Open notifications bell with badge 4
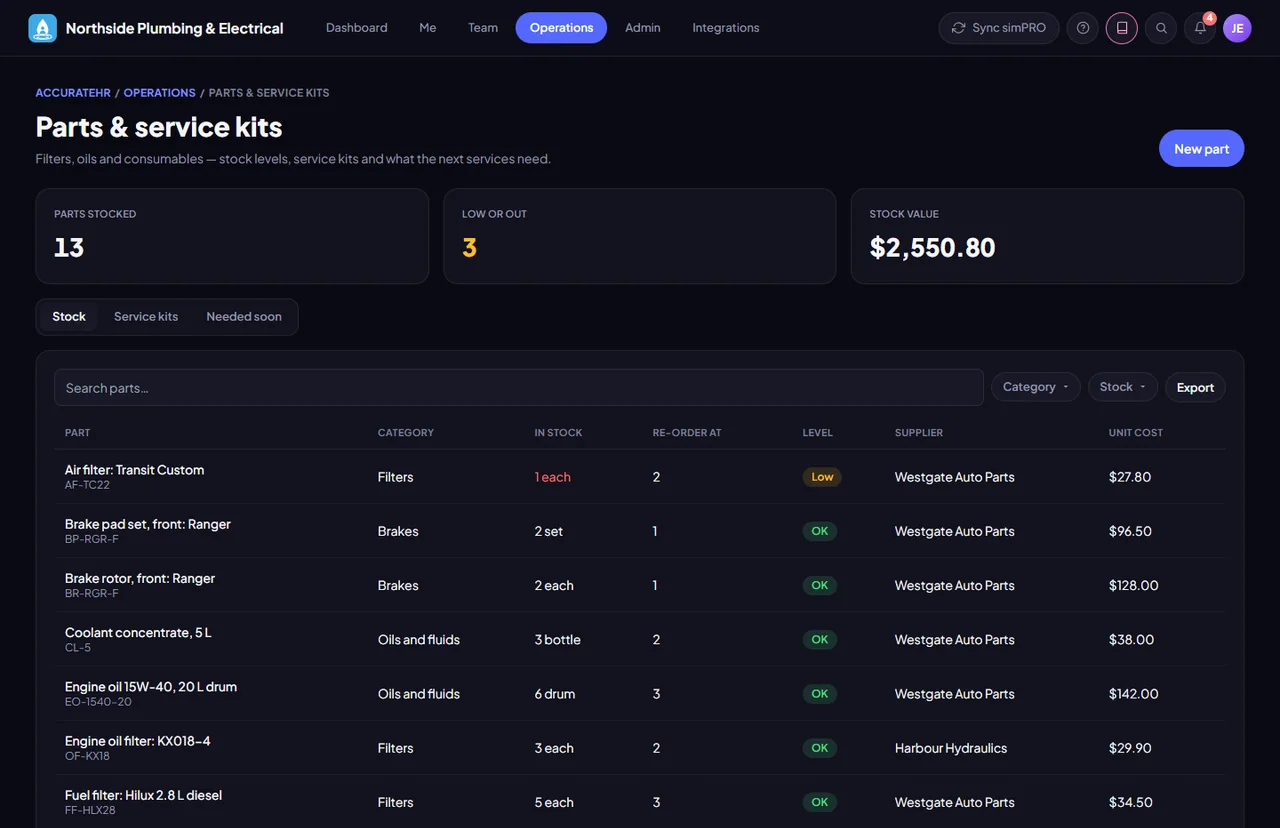This screenshot has width=1280, height=828. tap(1200, 28)
